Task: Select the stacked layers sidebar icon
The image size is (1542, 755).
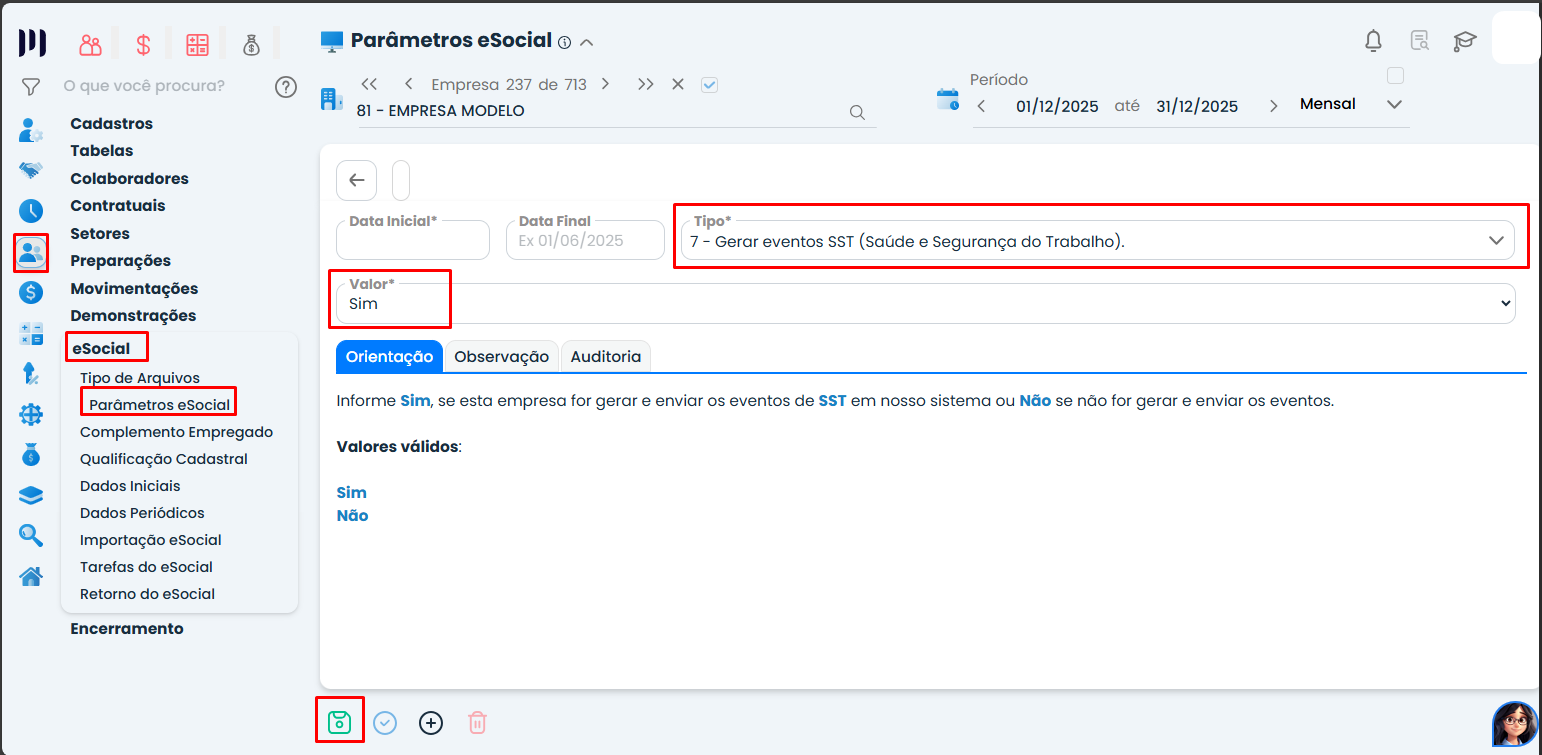Action: point(31,496)
